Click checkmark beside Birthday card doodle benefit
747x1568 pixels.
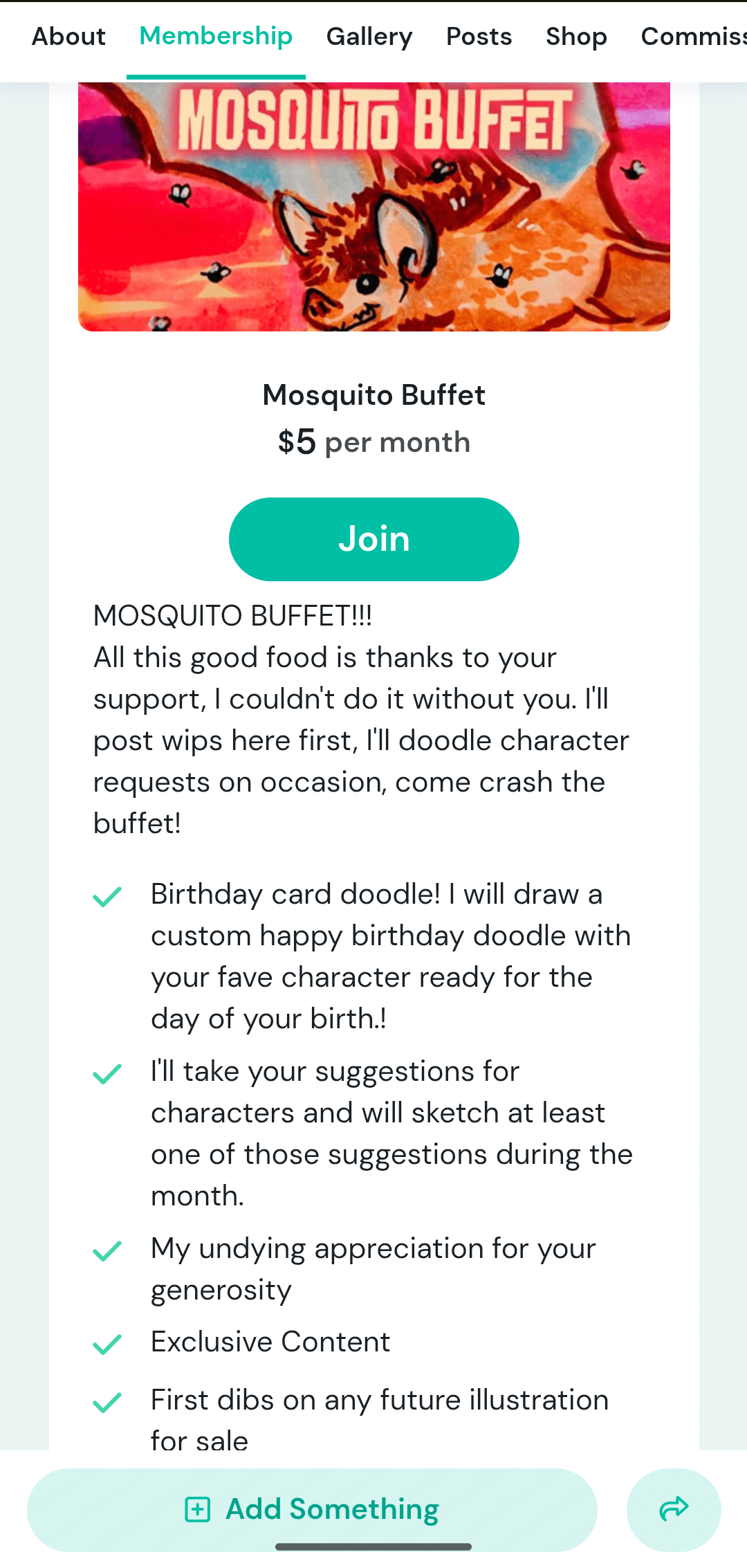(107, 896)
